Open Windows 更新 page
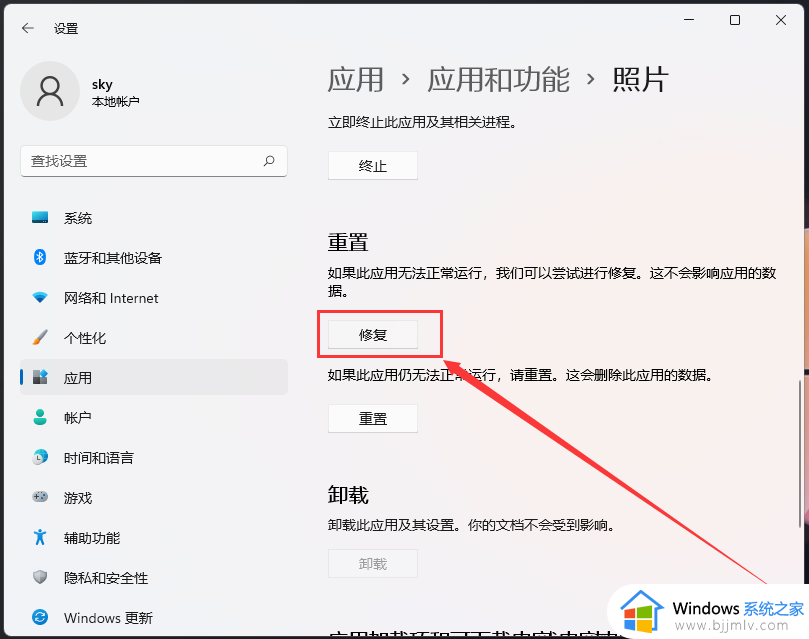 pos(154,617)
